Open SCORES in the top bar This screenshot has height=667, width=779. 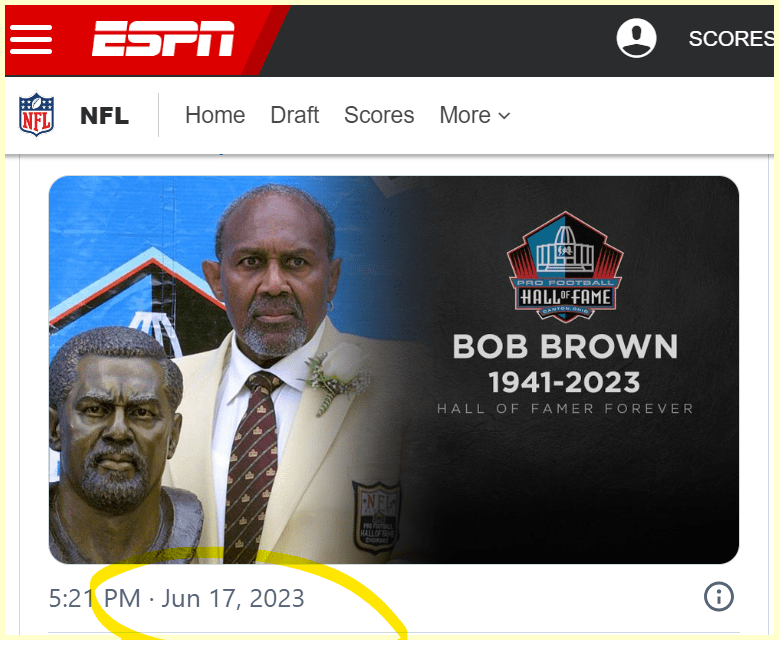pos(731,39)
